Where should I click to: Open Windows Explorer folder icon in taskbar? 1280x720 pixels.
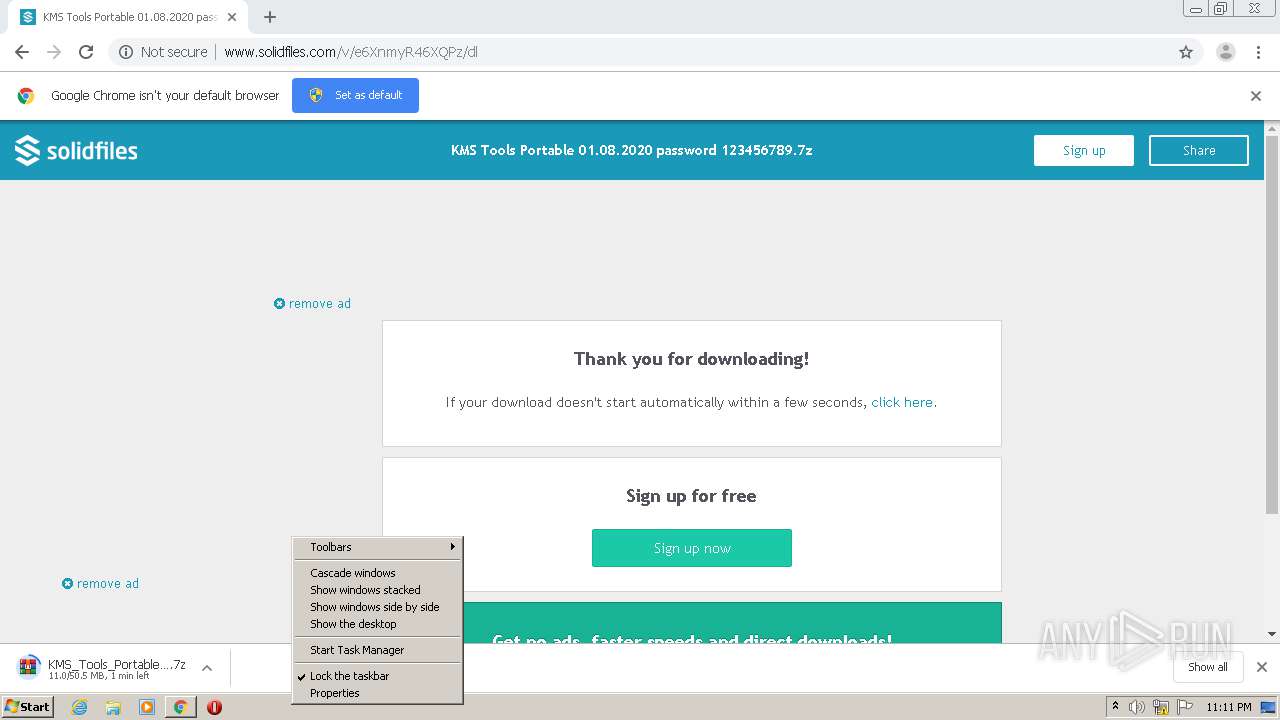(113, 707)
